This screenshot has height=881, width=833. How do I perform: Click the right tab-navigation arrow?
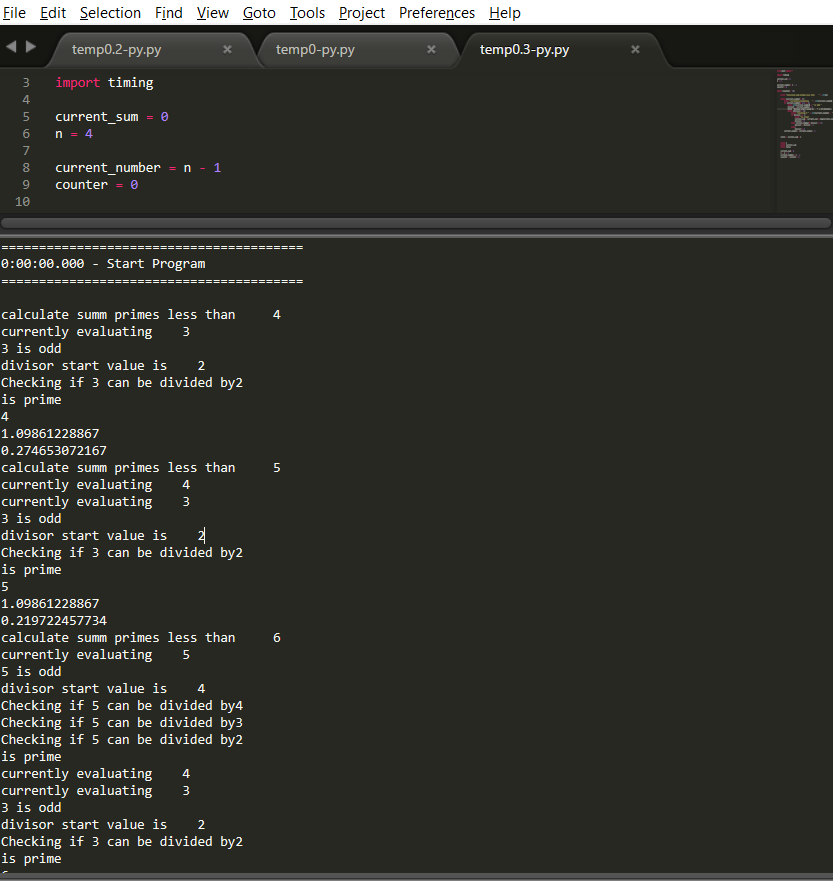click(31, 47)
